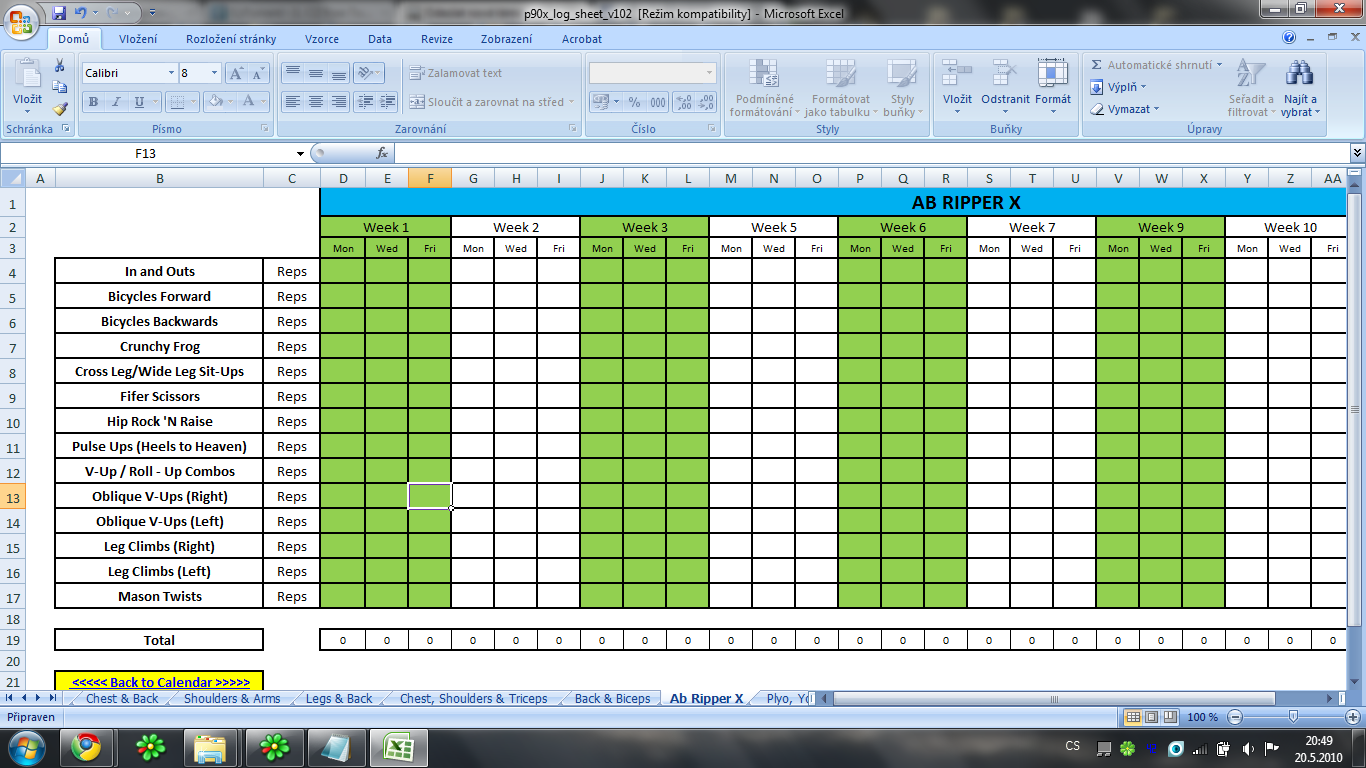Align cell text to the left
The image size is (1366, 768).
pyautogui.click(x=292, y=101)
